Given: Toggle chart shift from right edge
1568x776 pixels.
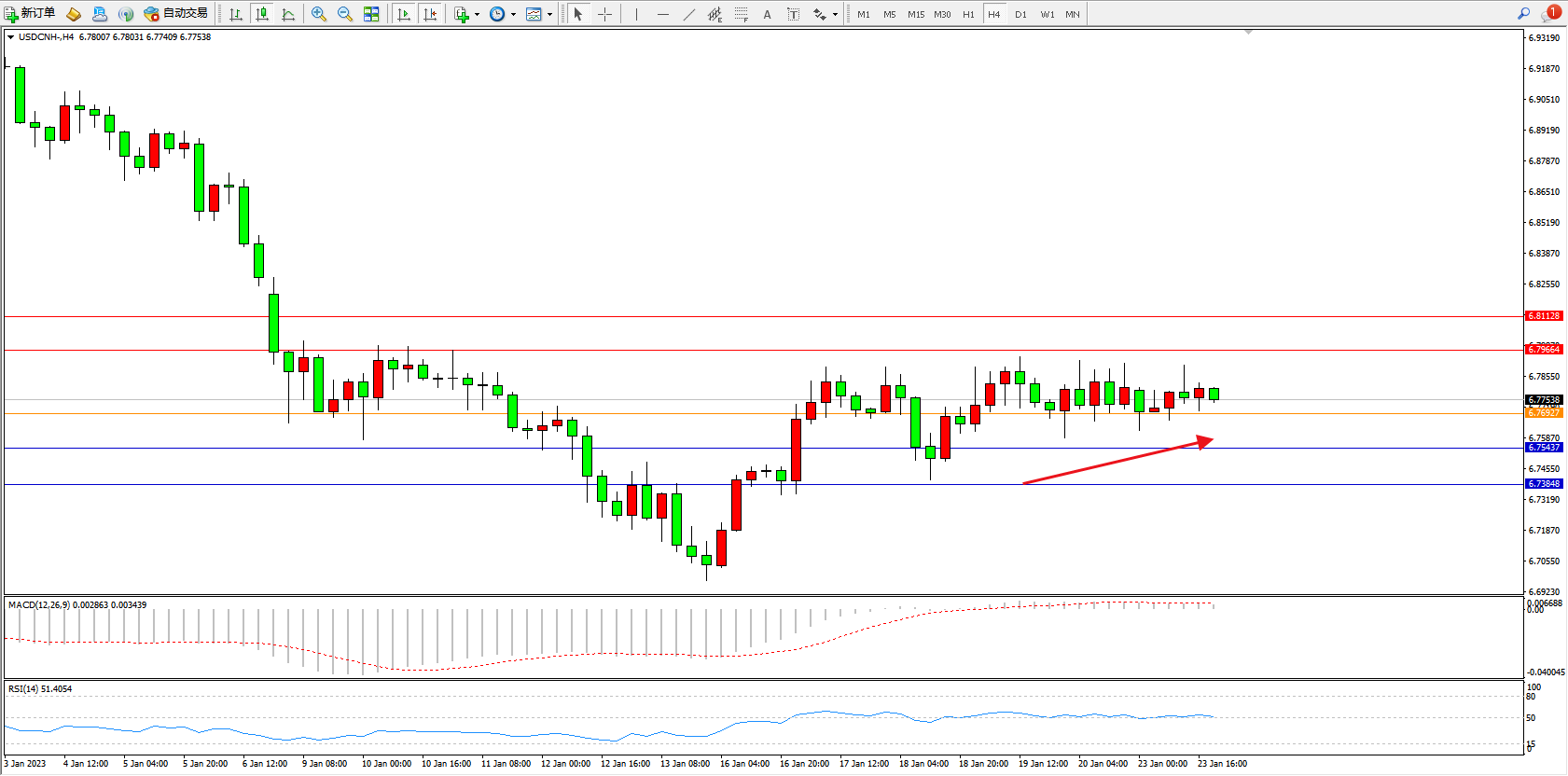Looking at the screenshot, I should 430,14.
